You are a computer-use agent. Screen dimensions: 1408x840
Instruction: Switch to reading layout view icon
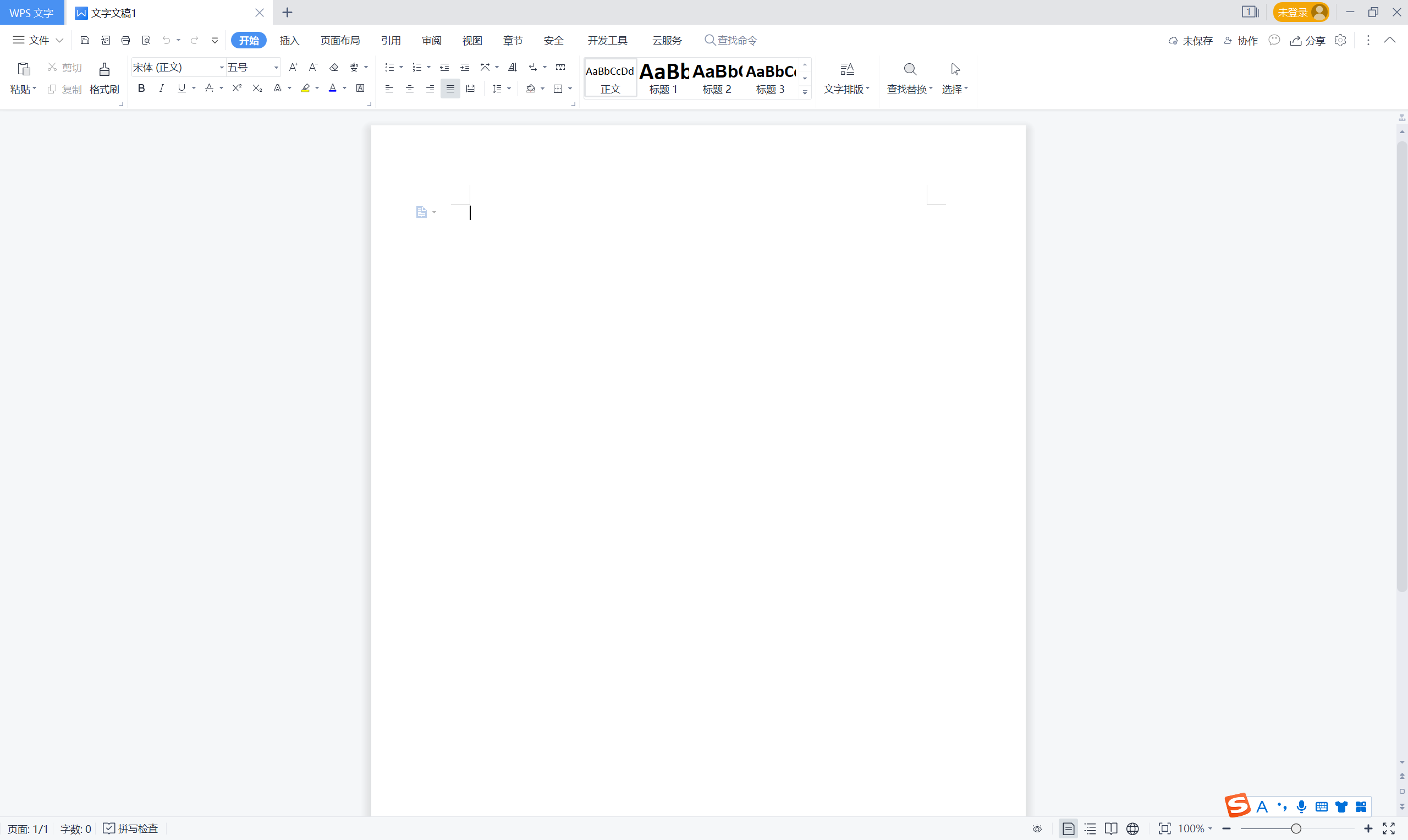tap(1111, 828)
